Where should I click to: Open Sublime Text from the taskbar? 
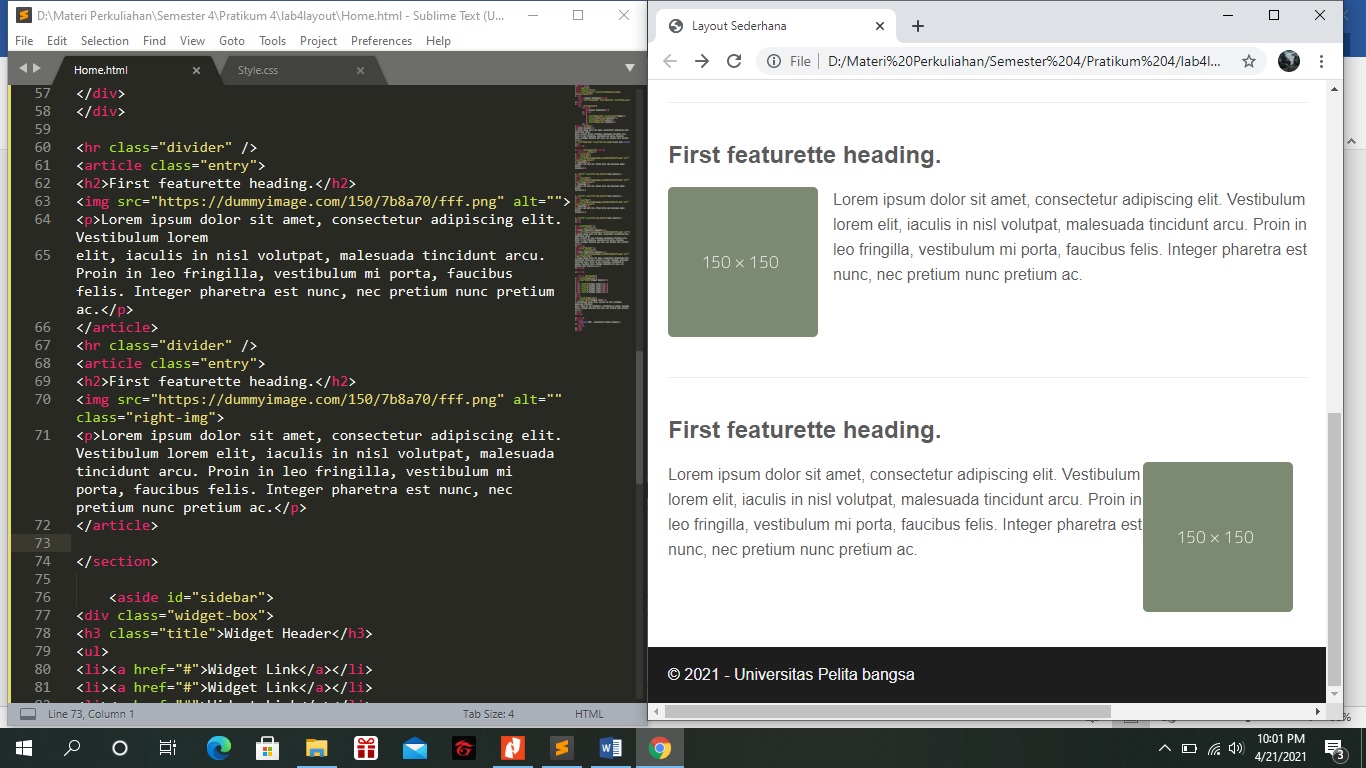[x=561, y=747]
